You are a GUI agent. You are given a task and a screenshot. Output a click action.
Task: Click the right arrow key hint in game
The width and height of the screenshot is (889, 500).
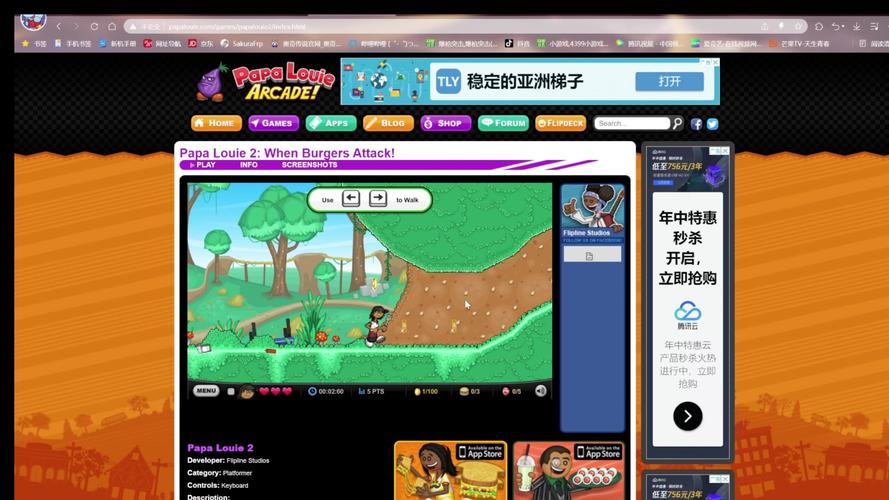coord(378,199)
